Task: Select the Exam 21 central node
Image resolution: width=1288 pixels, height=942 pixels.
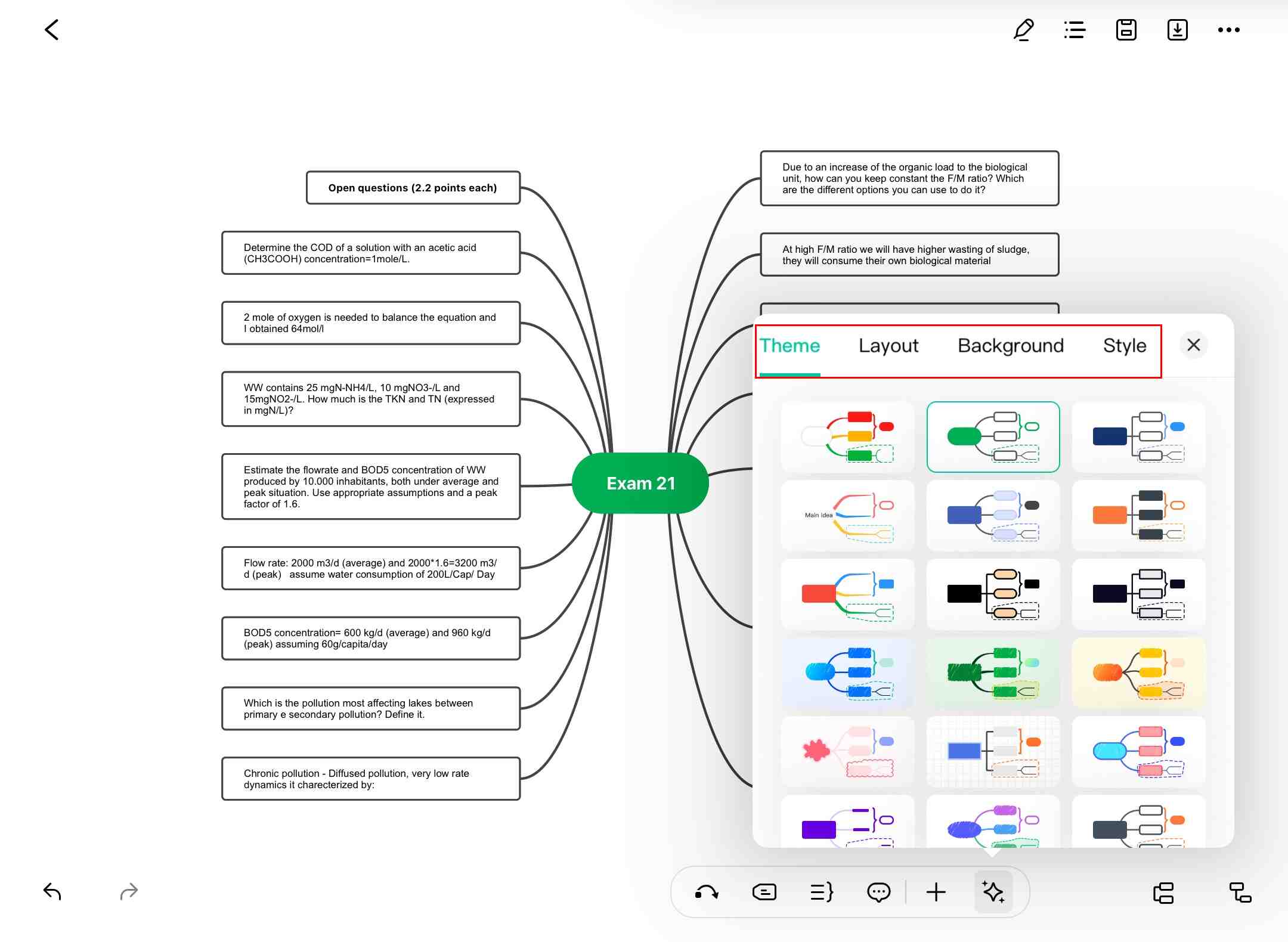Action: (640, 484)
